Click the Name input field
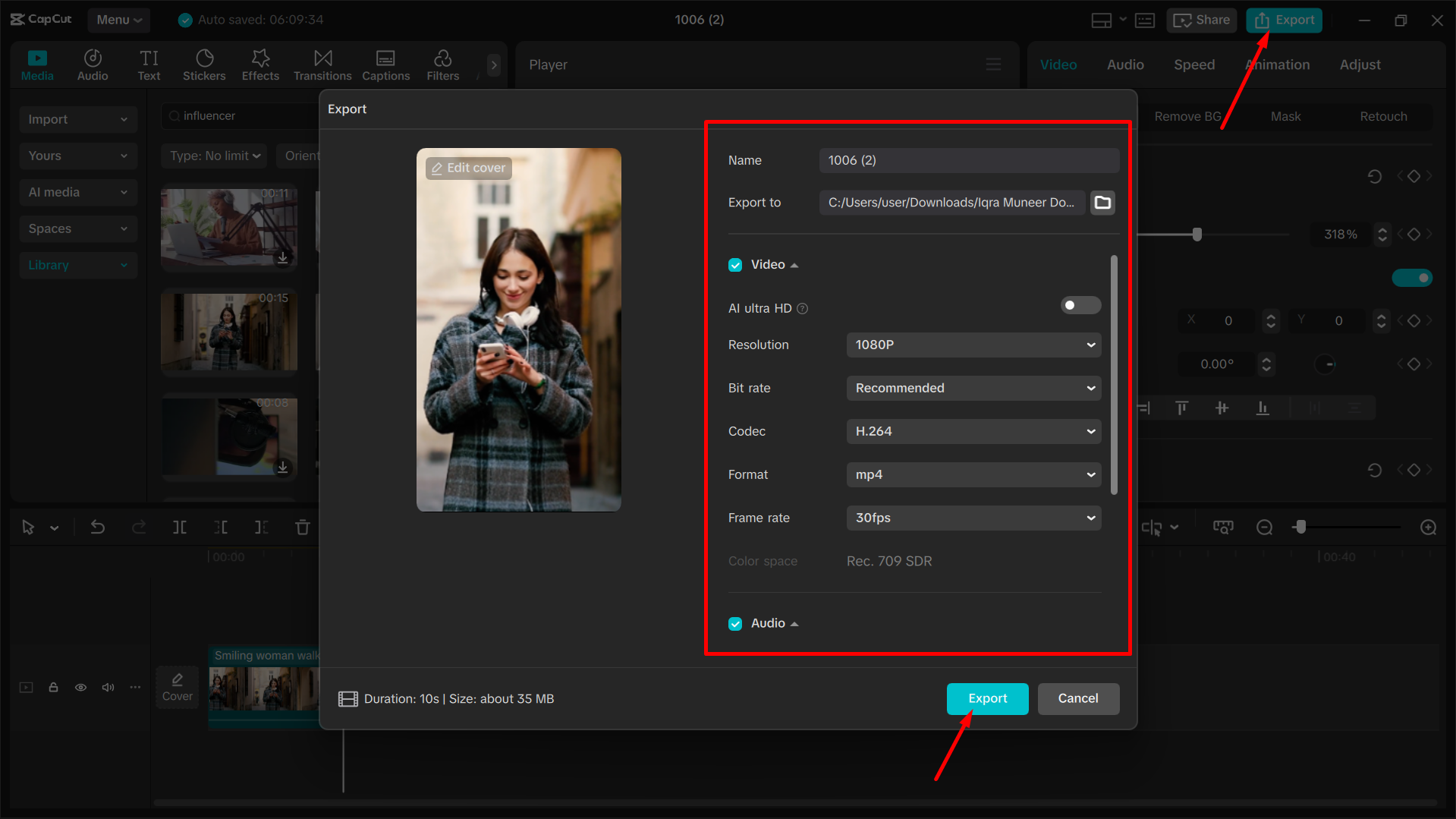Viewport: 1456px width, 819px height. [968, 160]
